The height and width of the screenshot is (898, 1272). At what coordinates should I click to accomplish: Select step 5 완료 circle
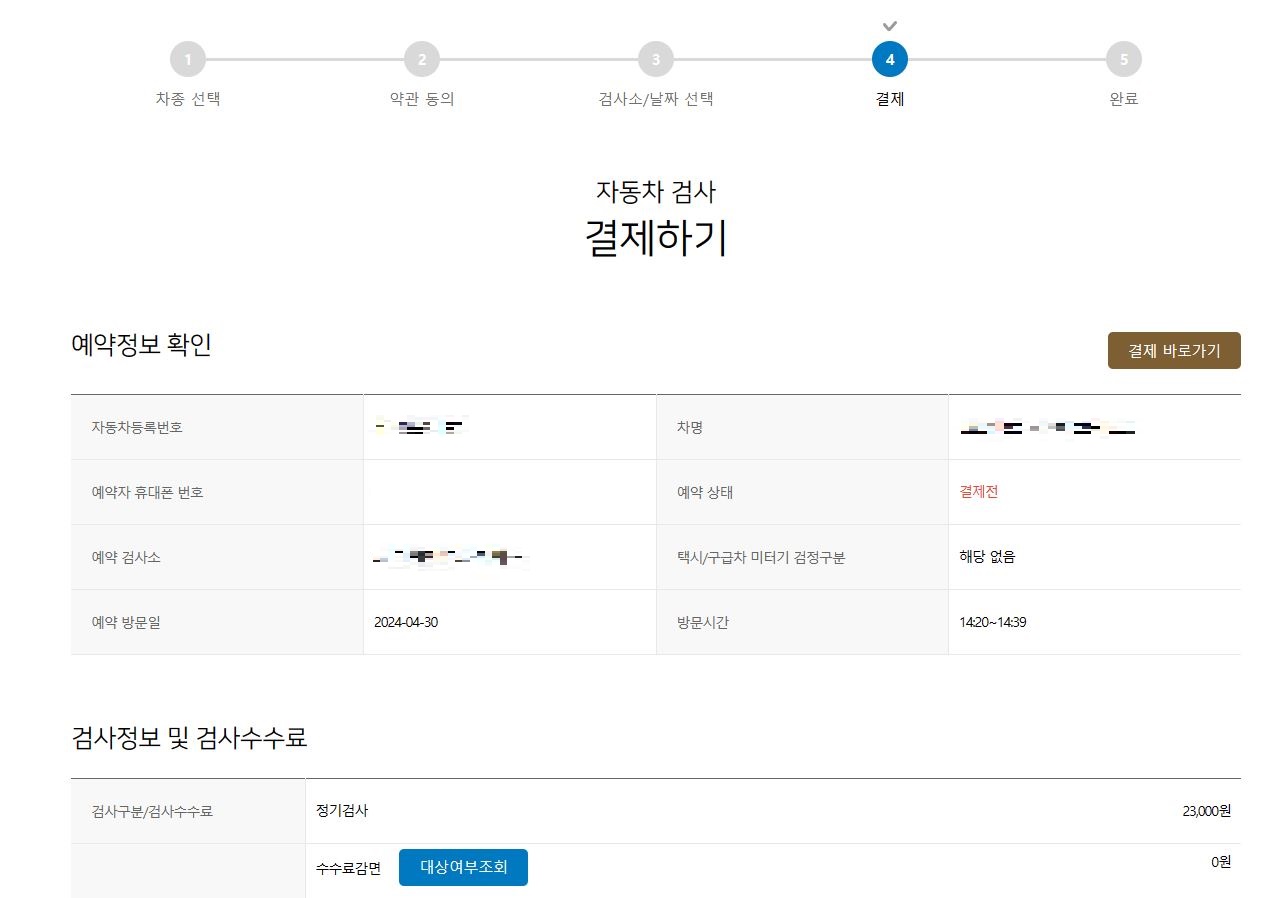[x=1123, y=58]
